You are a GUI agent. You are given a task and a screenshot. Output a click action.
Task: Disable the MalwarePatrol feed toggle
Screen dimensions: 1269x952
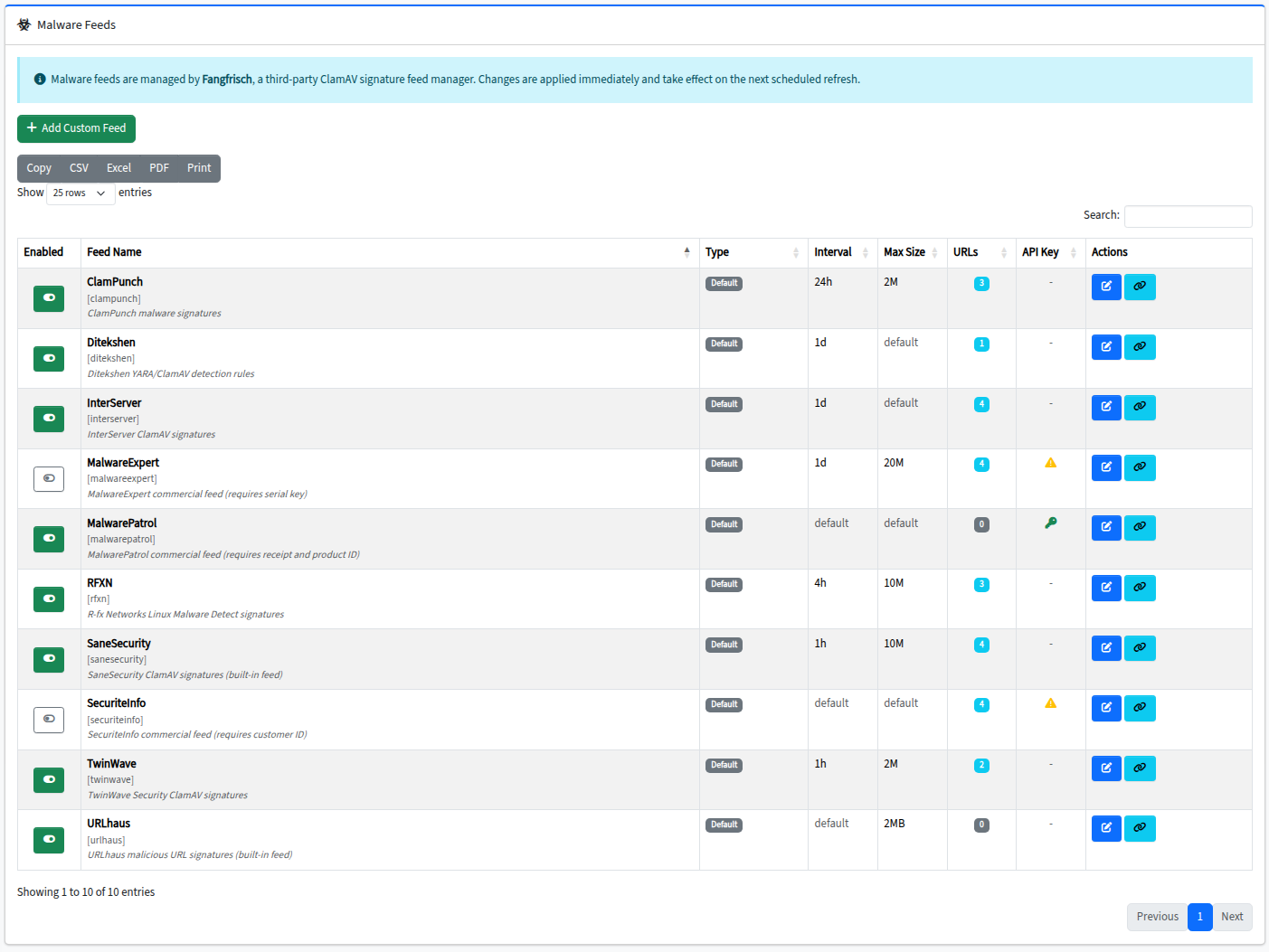(x=49, y=539)
